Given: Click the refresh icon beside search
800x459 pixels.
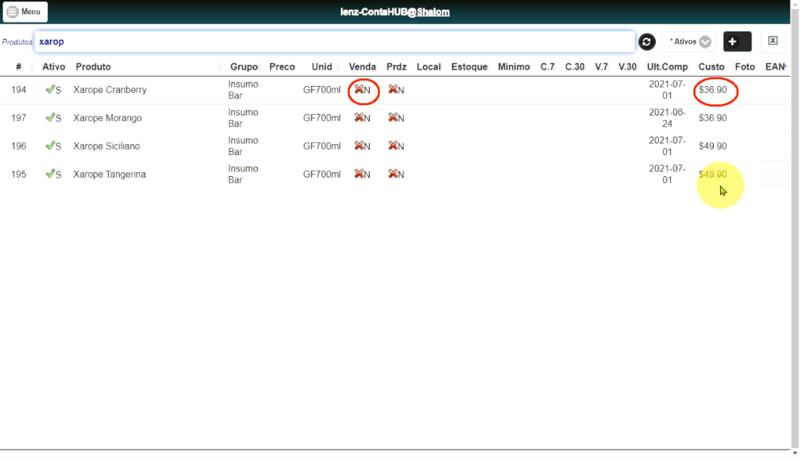Looking at the screenshot, I should click(647, 42).
